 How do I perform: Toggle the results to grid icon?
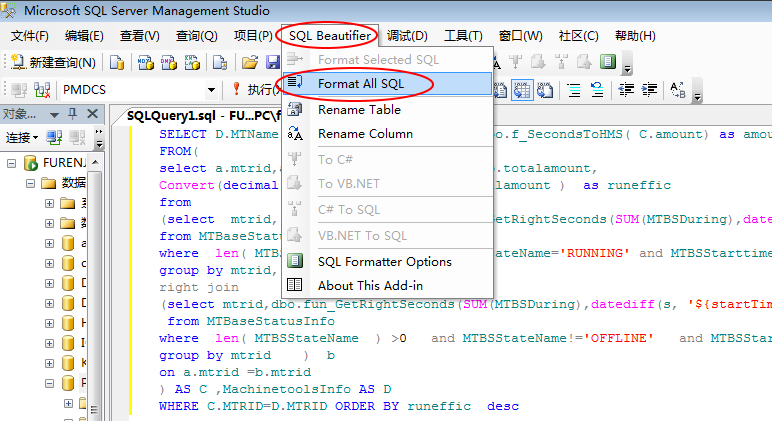tap(522, 90)
